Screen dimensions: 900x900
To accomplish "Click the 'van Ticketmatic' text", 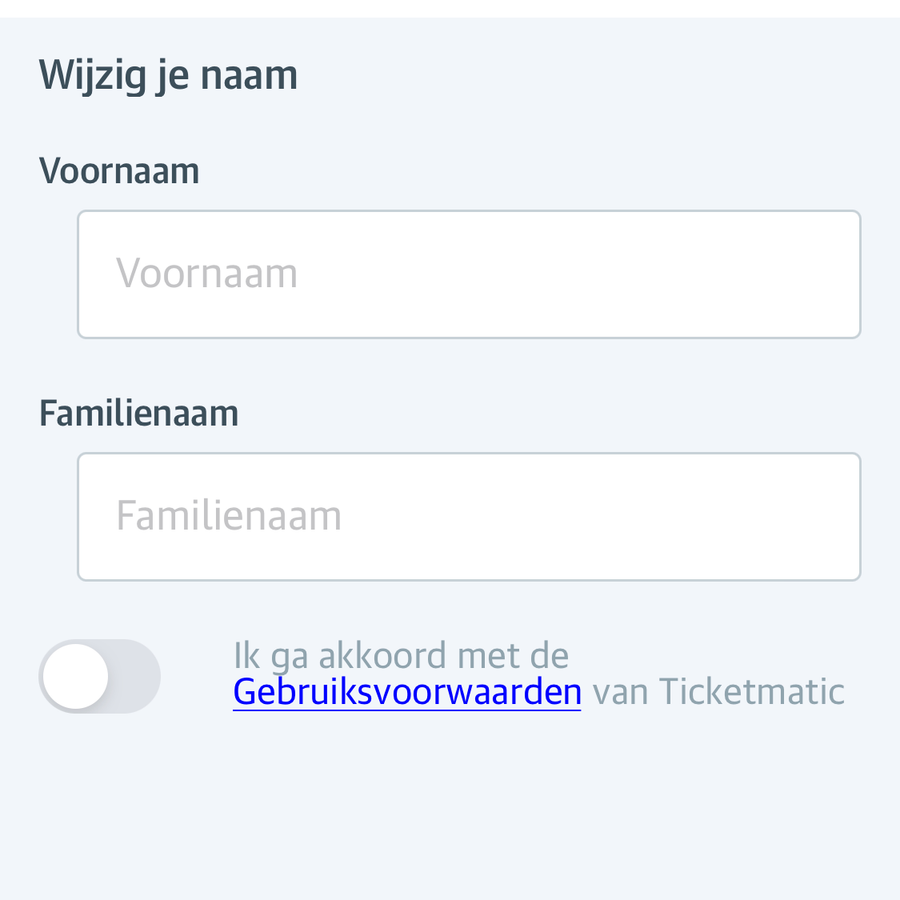I will 718,692.
